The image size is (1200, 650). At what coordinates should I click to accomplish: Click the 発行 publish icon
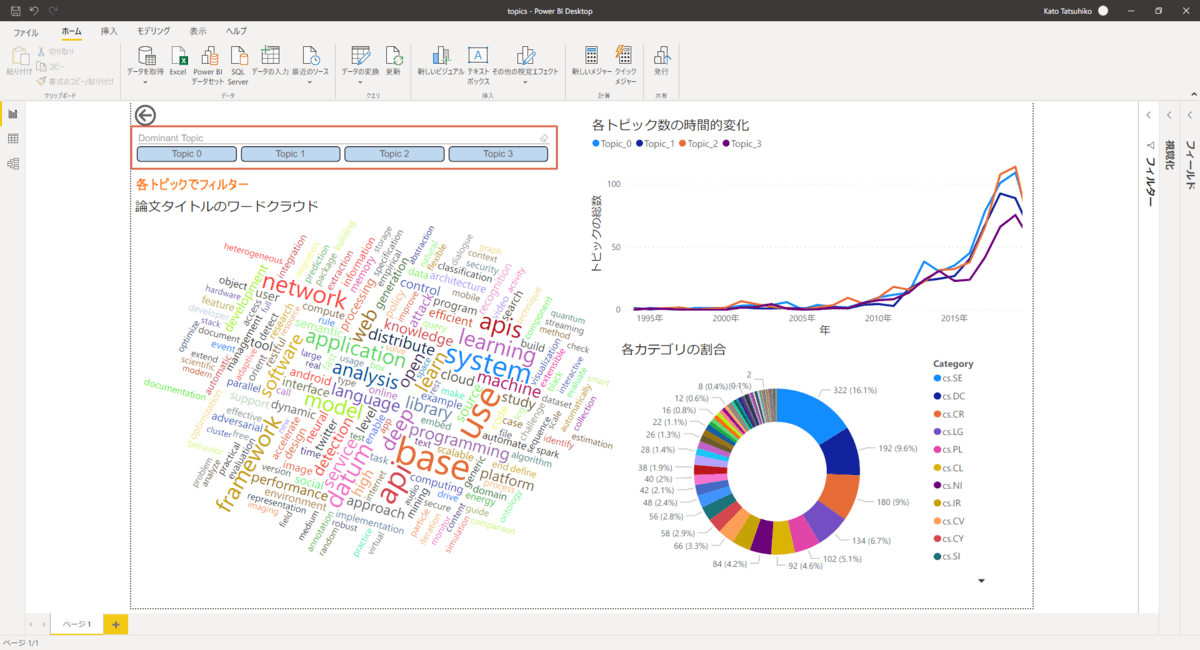point(661,58)
